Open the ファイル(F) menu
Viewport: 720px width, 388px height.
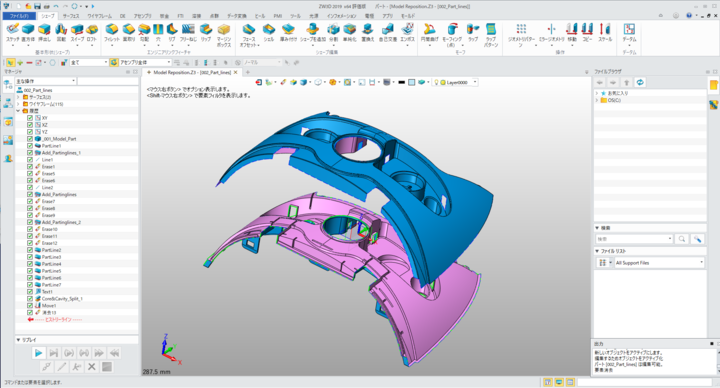pyautogui.click(x=19, y=16)
